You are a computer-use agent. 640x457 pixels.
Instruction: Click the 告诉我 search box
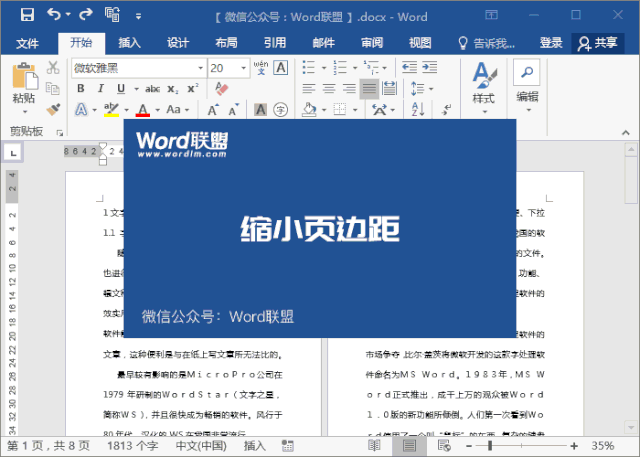[487, 43]
